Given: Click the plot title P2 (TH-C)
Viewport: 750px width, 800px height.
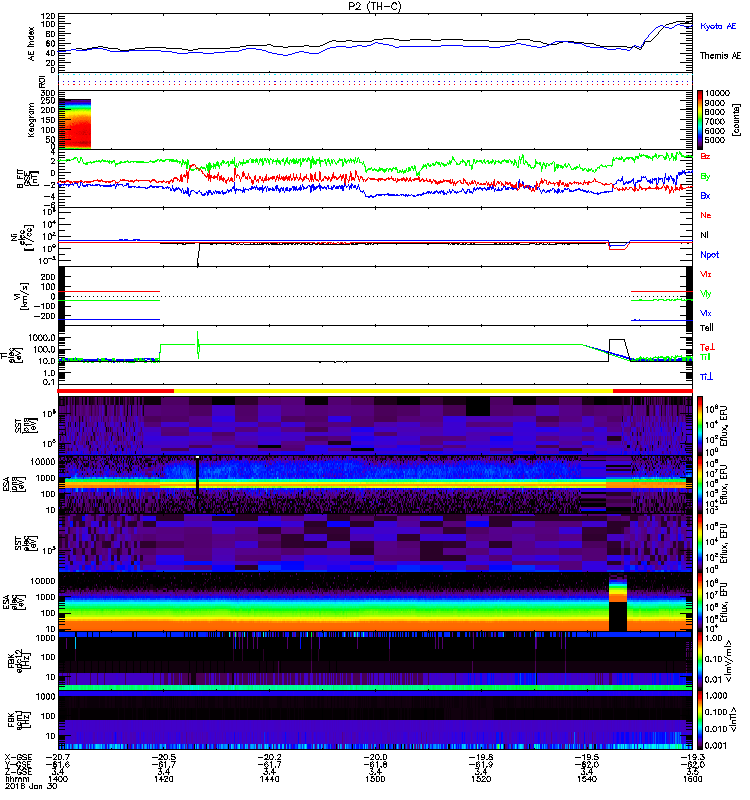Looking at the screenshot, I should click(374, 6).
